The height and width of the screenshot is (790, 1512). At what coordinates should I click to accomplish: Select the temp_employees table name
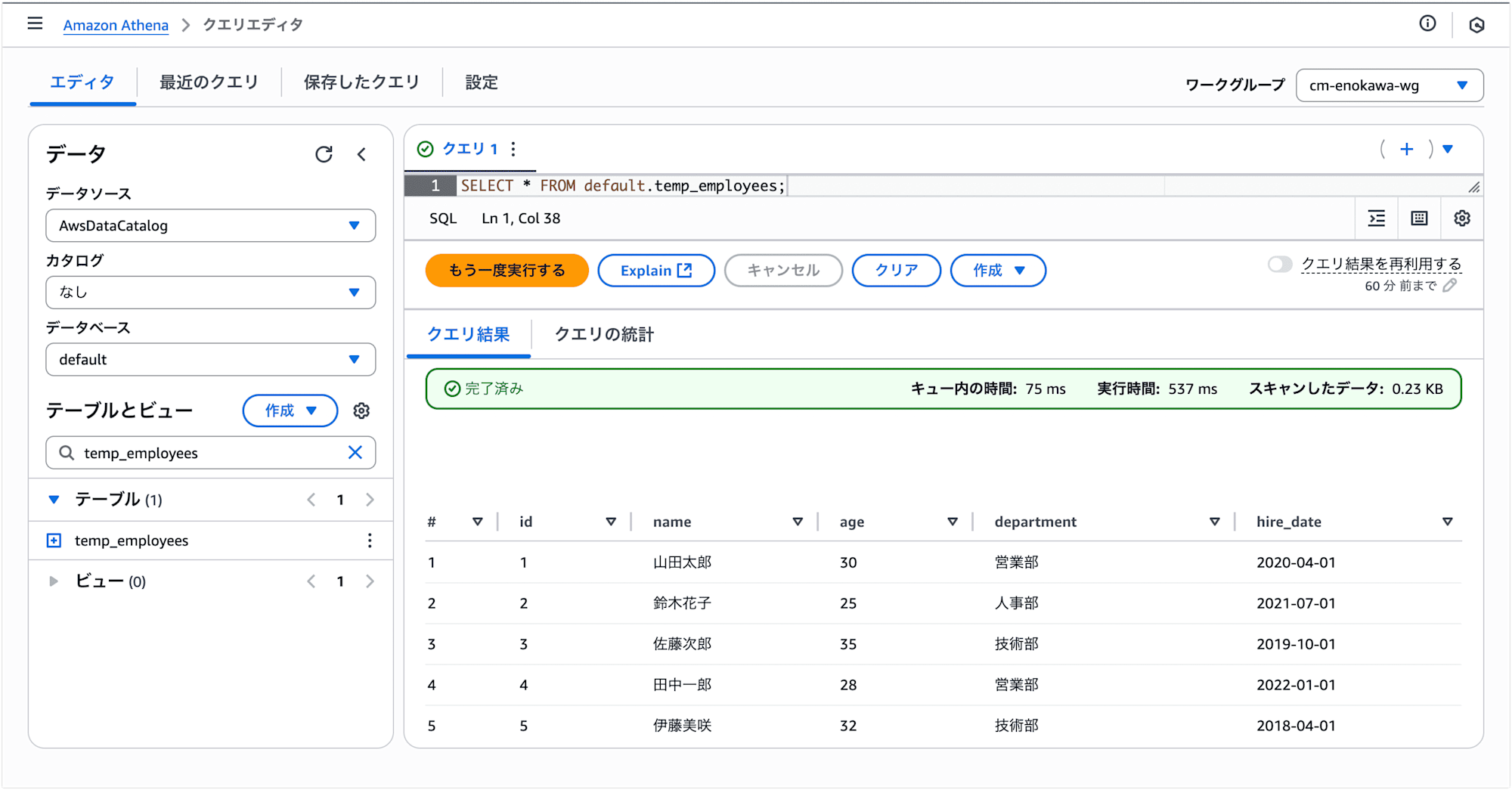[x=132, y=541]
